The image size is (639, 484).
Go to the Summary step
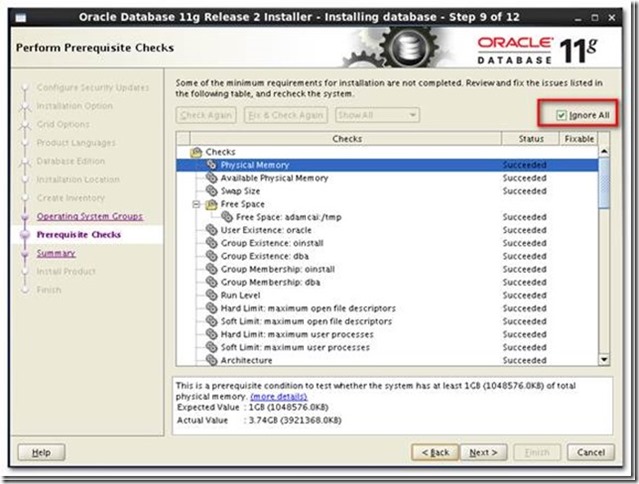click(56, 253)
